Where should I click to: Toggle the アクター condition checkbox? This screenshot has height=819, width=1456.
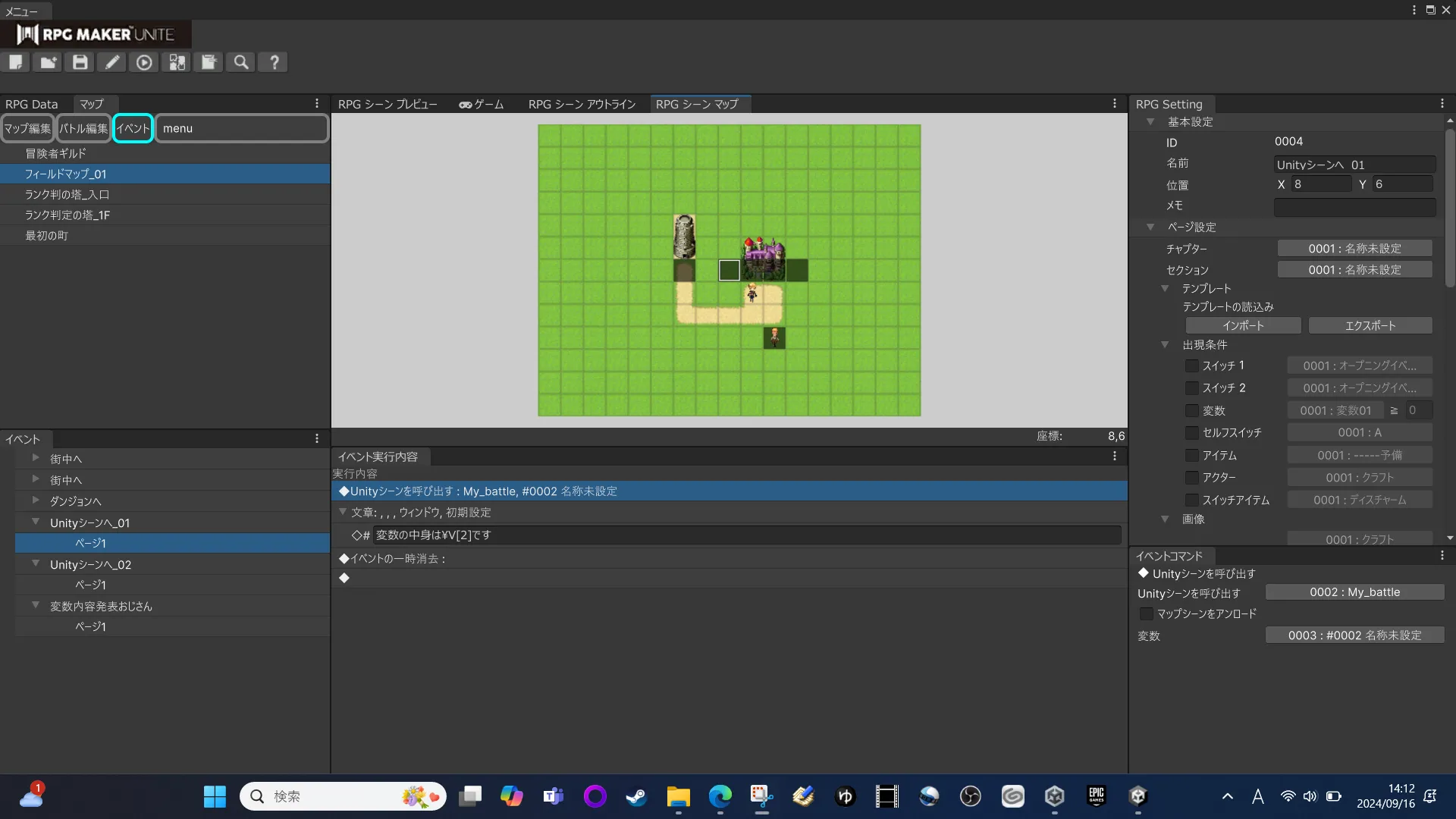(x=1192, y=477)
